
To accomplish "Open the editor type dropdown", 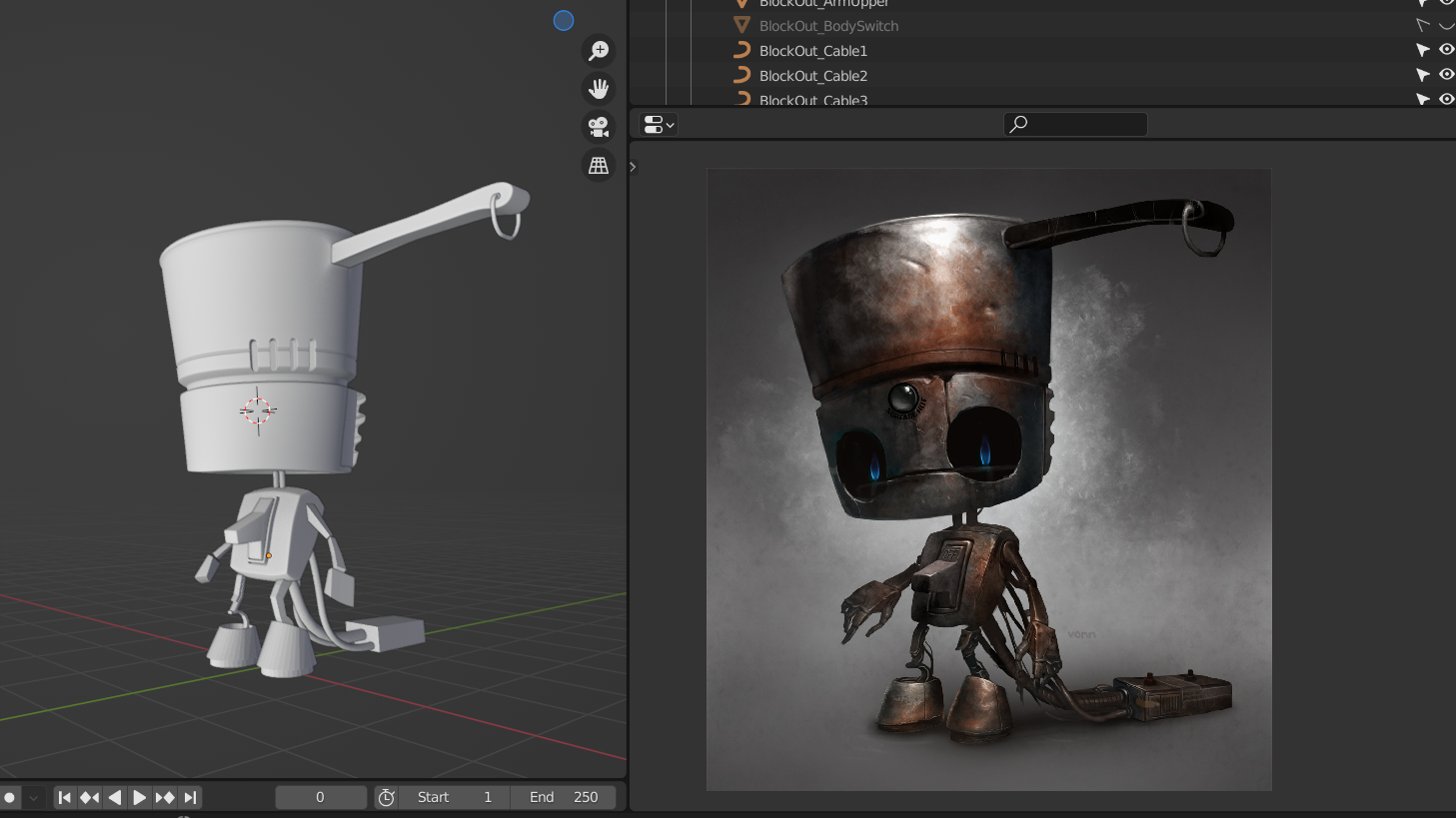I will (x=659, y=124).
